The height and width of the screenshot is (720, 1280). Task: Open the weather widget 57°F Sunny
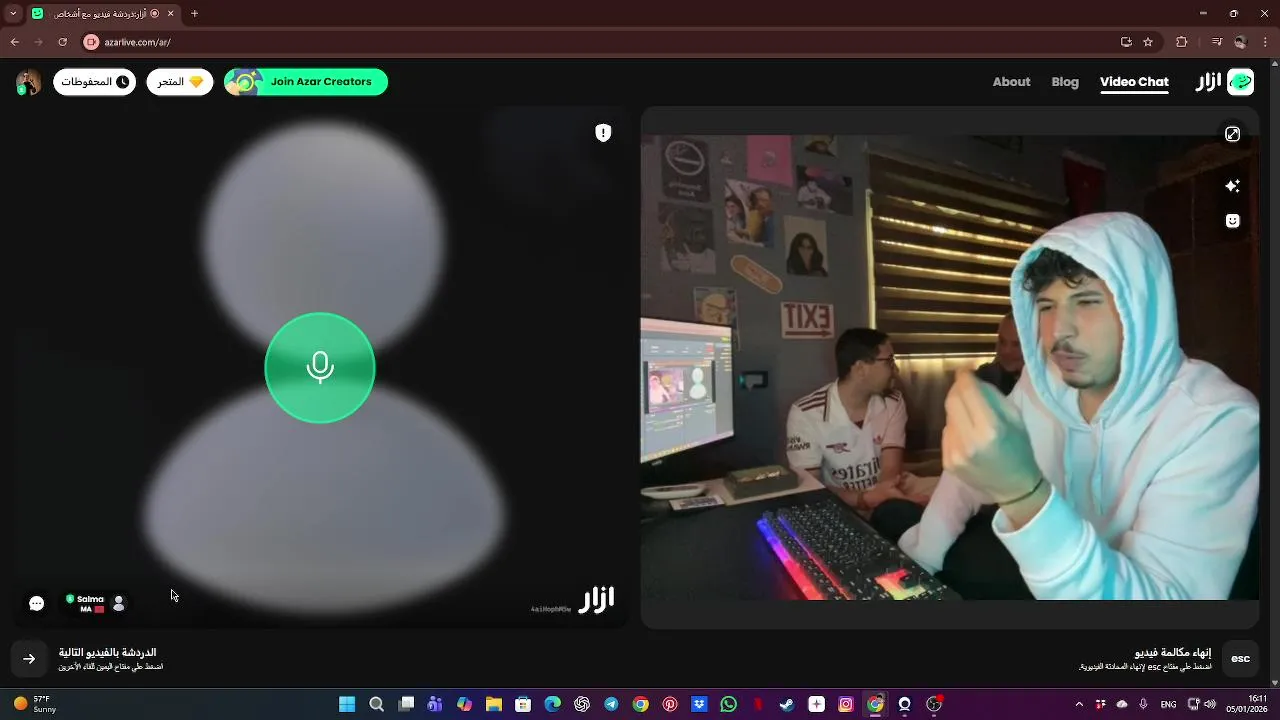click(x=35, y=704)
